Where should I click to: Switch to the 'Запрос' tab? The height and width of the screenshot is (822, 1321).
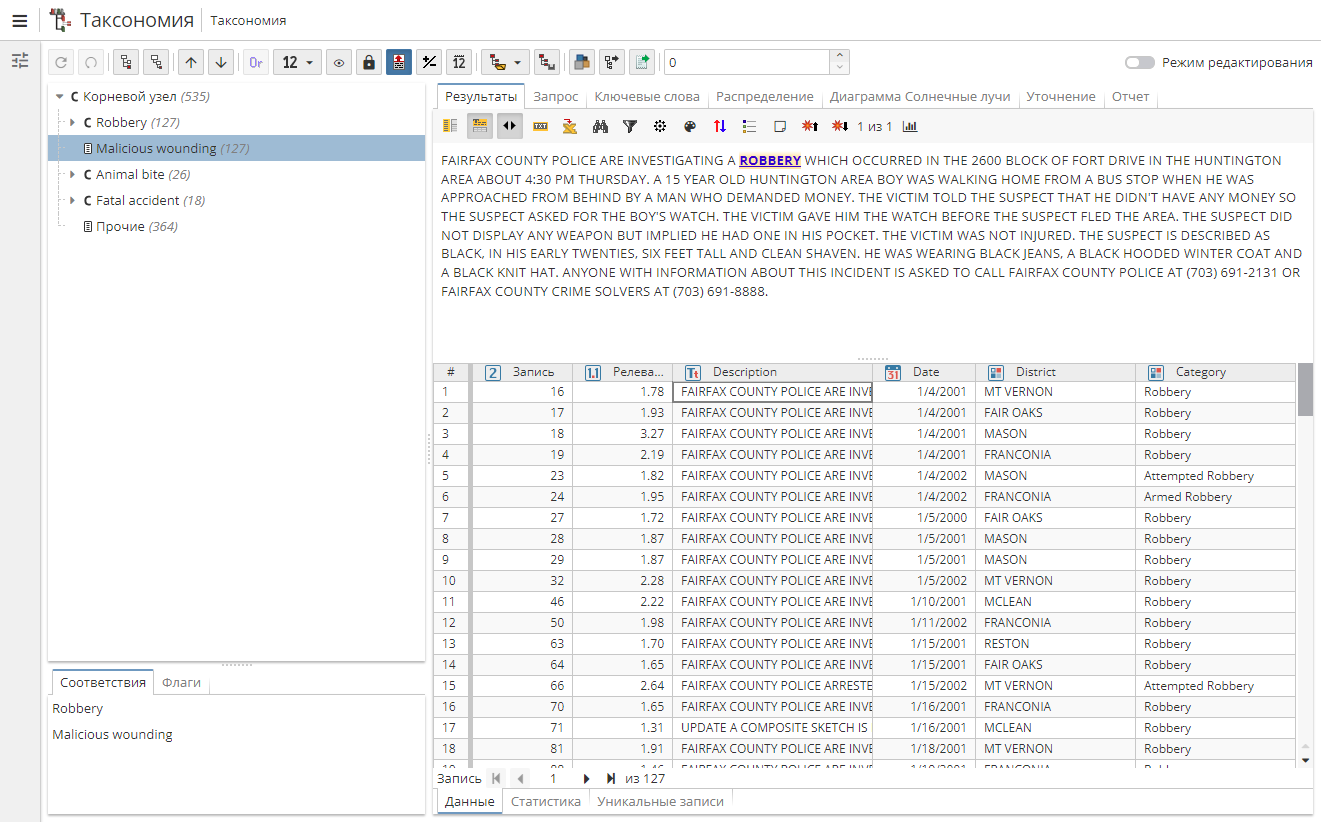click(x=555, y=97)
